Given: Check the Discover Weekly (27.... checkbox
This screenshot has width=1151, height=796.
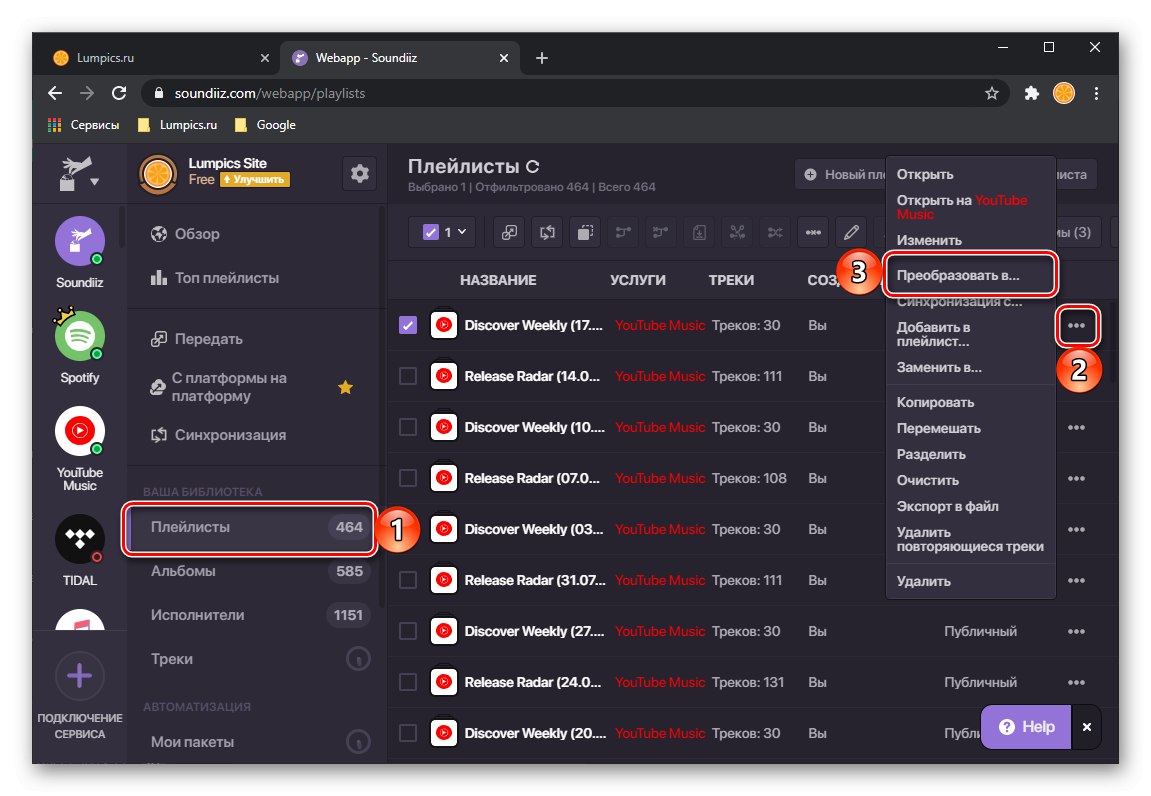Looking at the screenshot, I should (408, 632).
